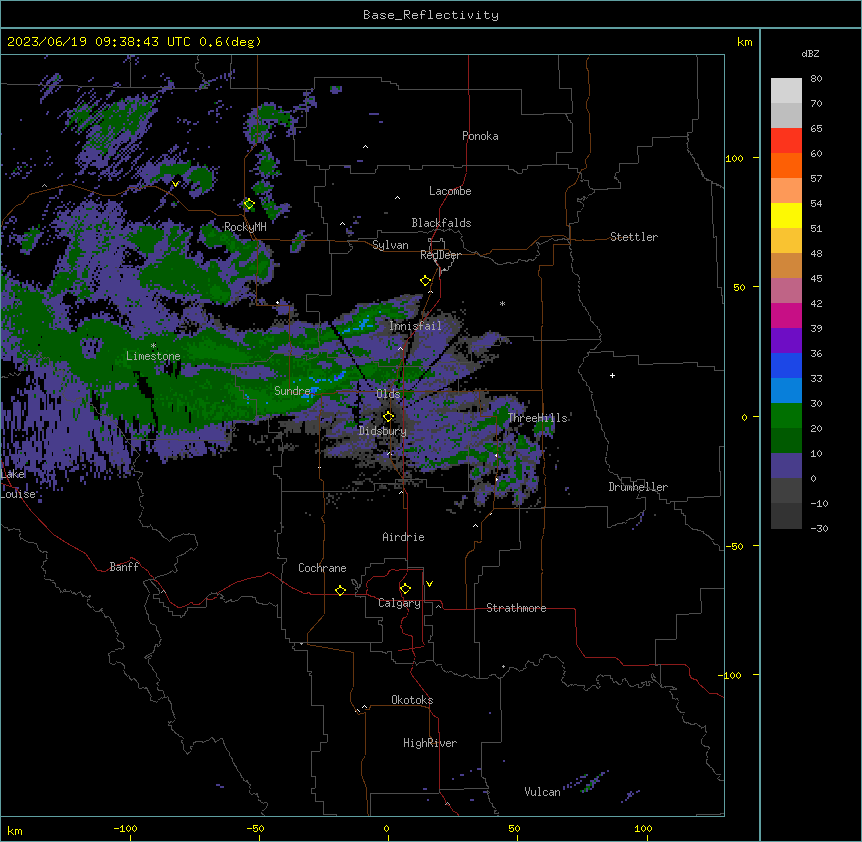This screenshot has width=862, height=842.
Task: Click the blue 30 dBZ echo near Sundre
Action: coord(310,392)
